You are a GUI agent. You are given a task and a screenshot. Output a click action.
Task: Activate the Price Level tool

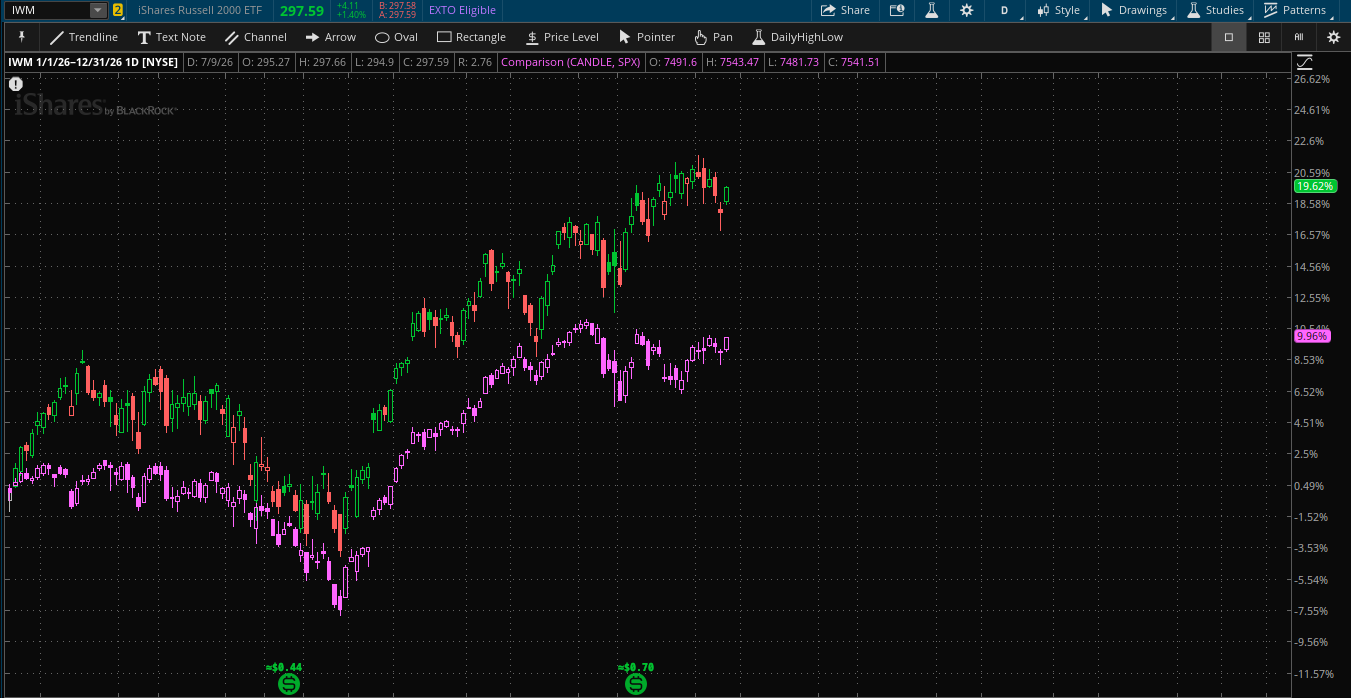[x=562, y=37]
